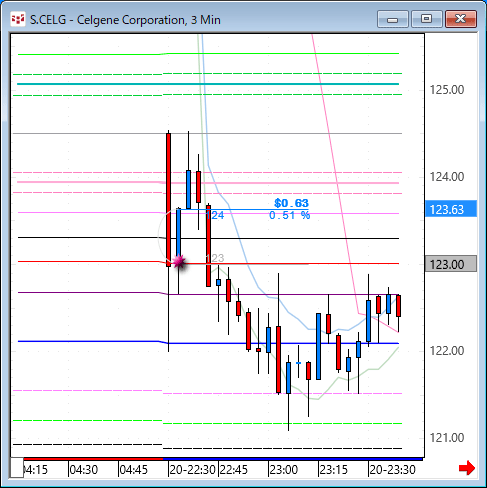Click the gray '123' label on the chart
Screen dimensions: 487x488
coord(215,258)
